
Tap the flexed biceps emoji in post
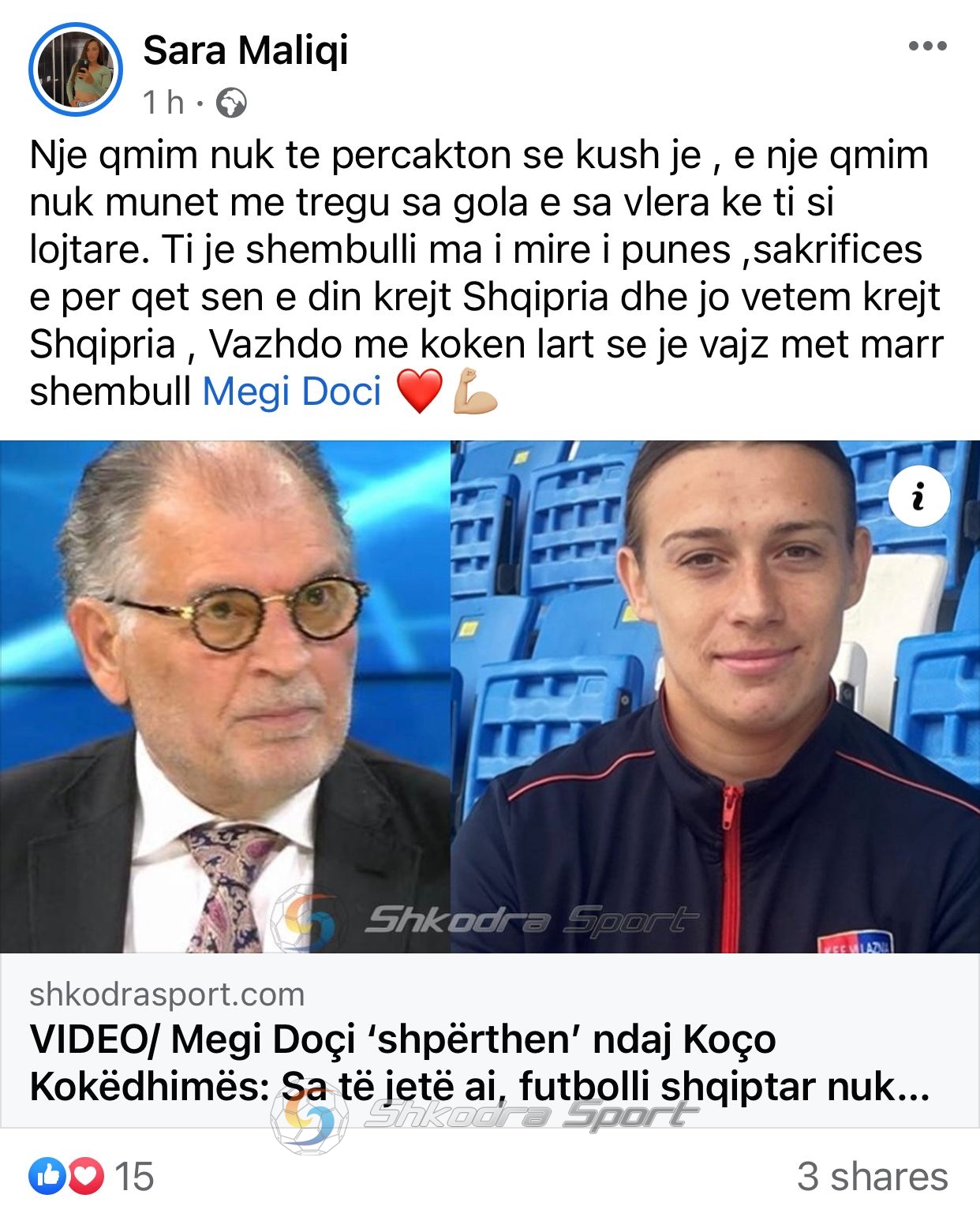point(475,391)
